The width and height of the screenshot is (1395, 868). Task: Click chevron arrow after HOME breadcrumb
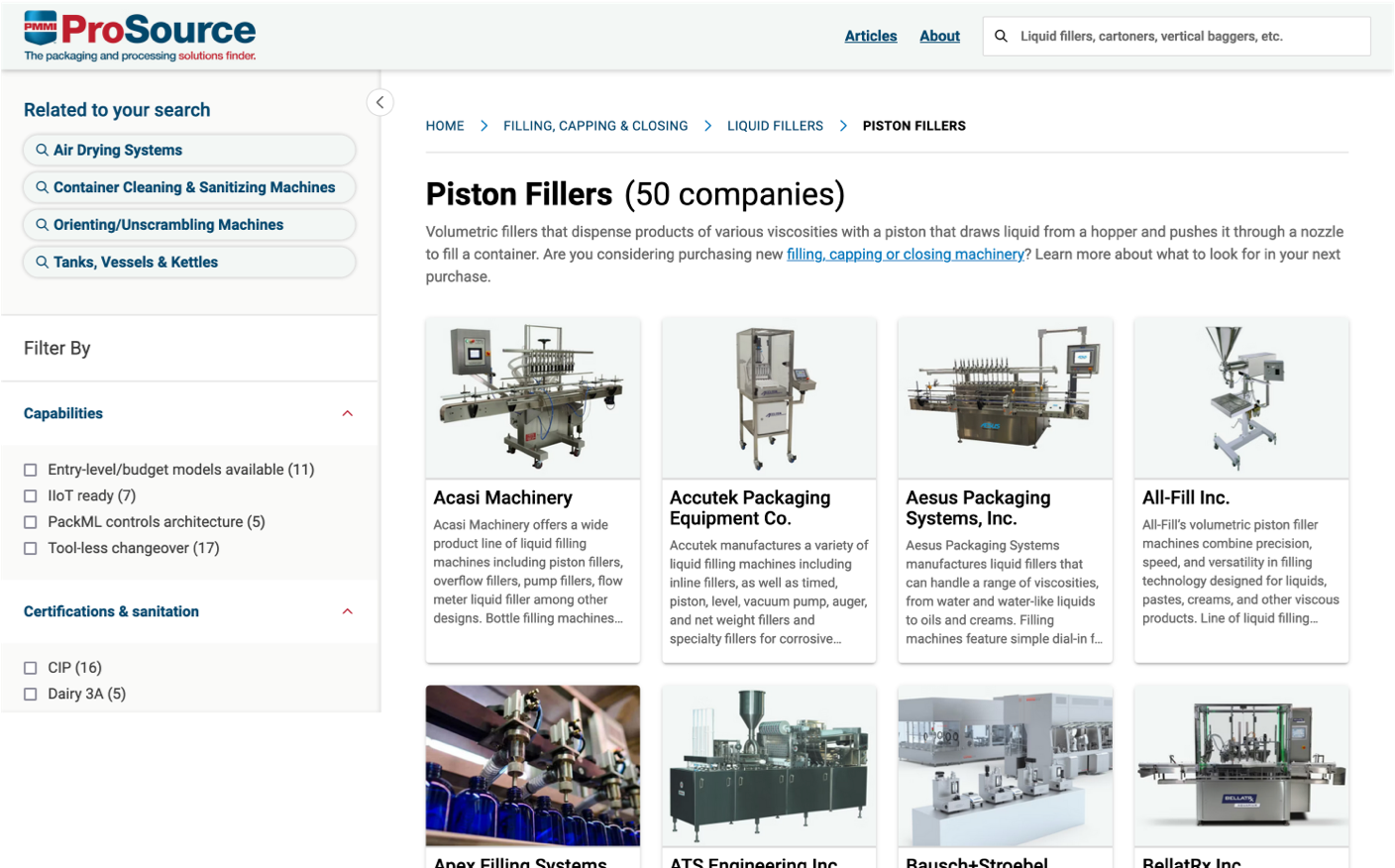click(x=483, y=126)
